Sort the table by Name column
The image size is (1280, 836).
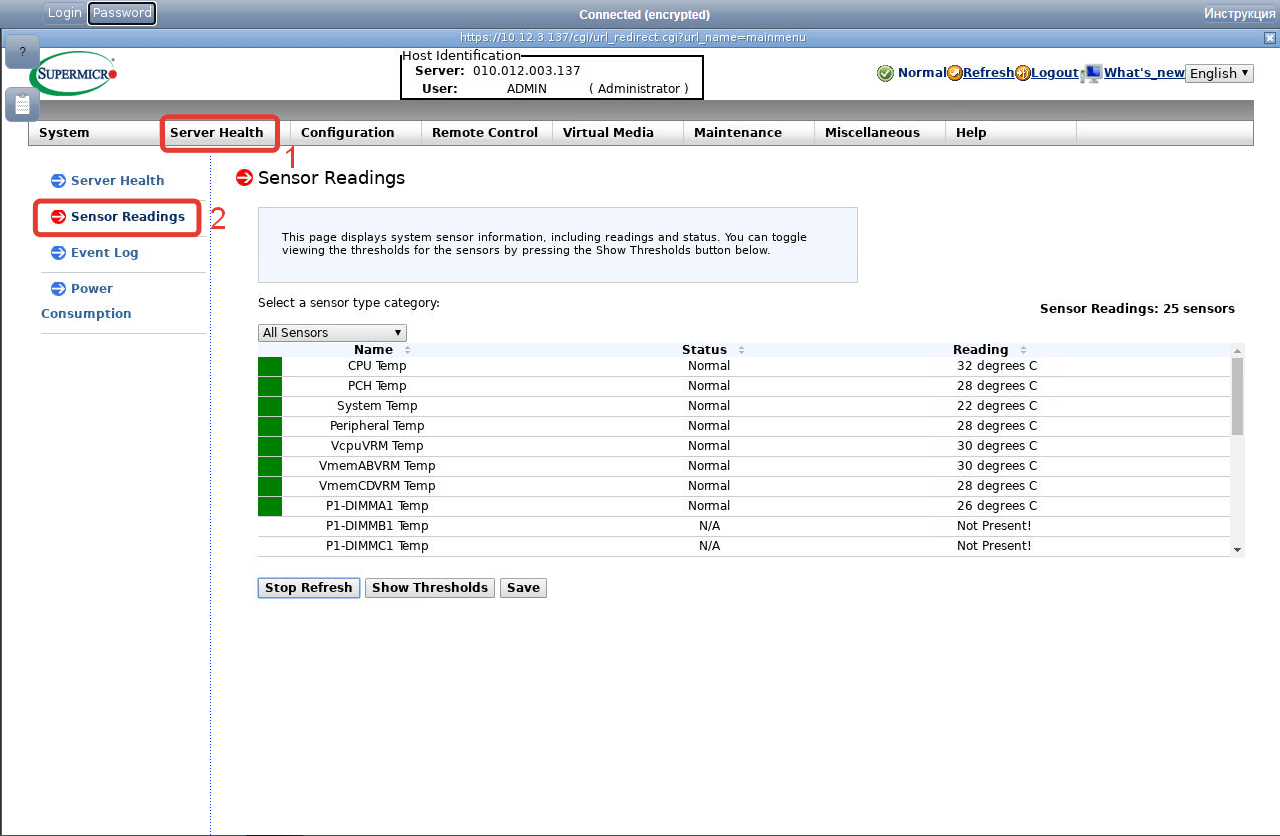[x=374, y=350]
